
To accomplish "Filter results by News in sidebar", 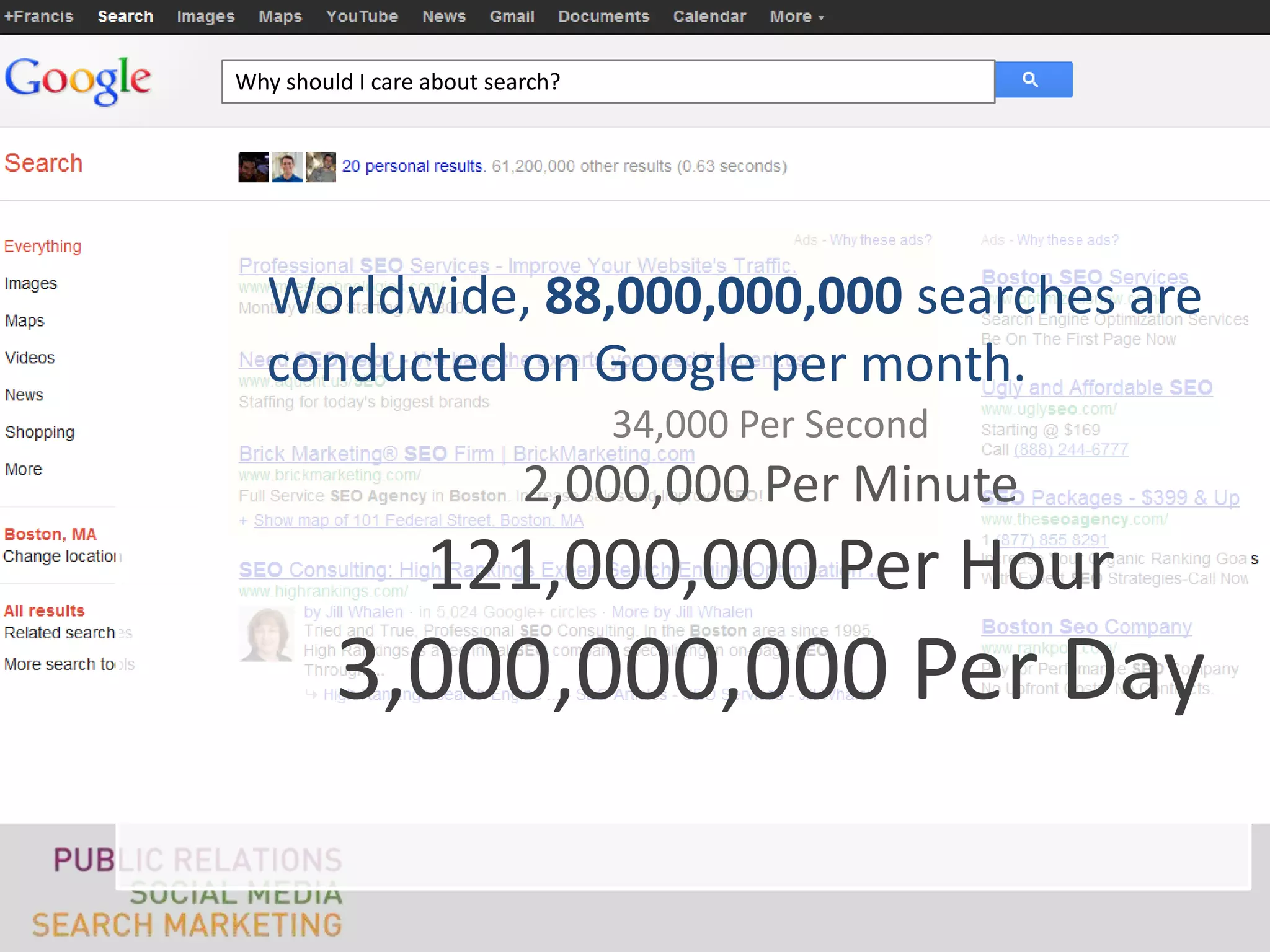I will [24, 395].
